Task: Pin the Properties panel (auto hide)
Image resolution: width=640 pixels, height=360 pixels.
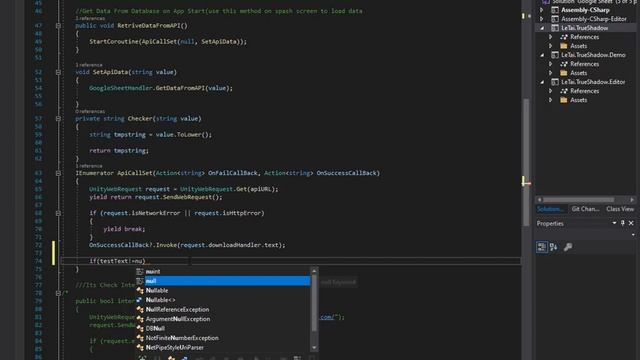Action: pyautogui.click(x=622, y=223)
